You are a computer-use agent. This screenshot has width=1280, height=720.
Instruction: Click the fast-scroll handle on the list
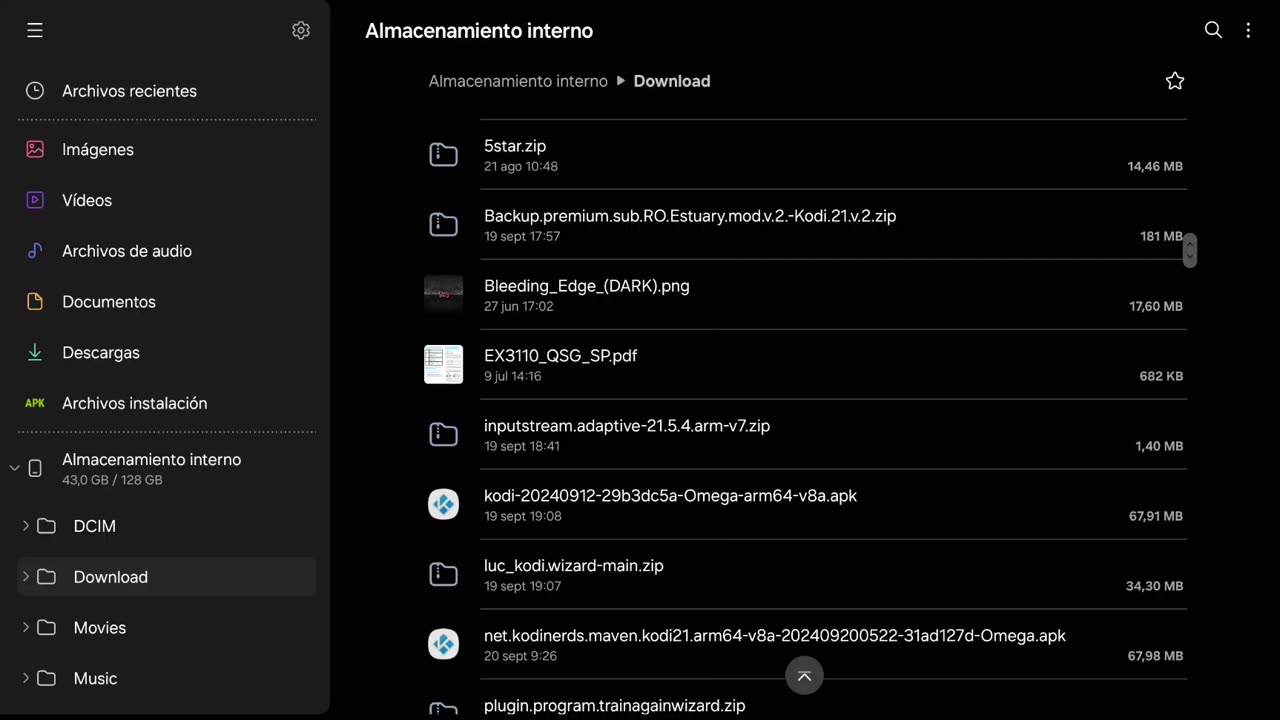1189,250
